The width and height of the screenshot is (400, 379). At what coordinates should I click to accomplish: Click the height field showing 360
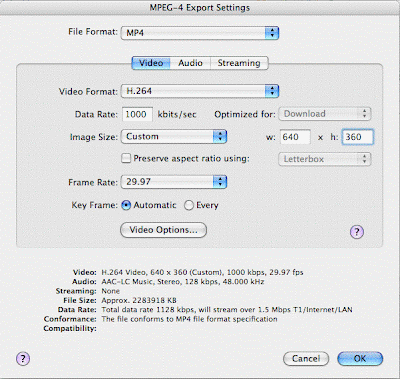tap(358, 137)
